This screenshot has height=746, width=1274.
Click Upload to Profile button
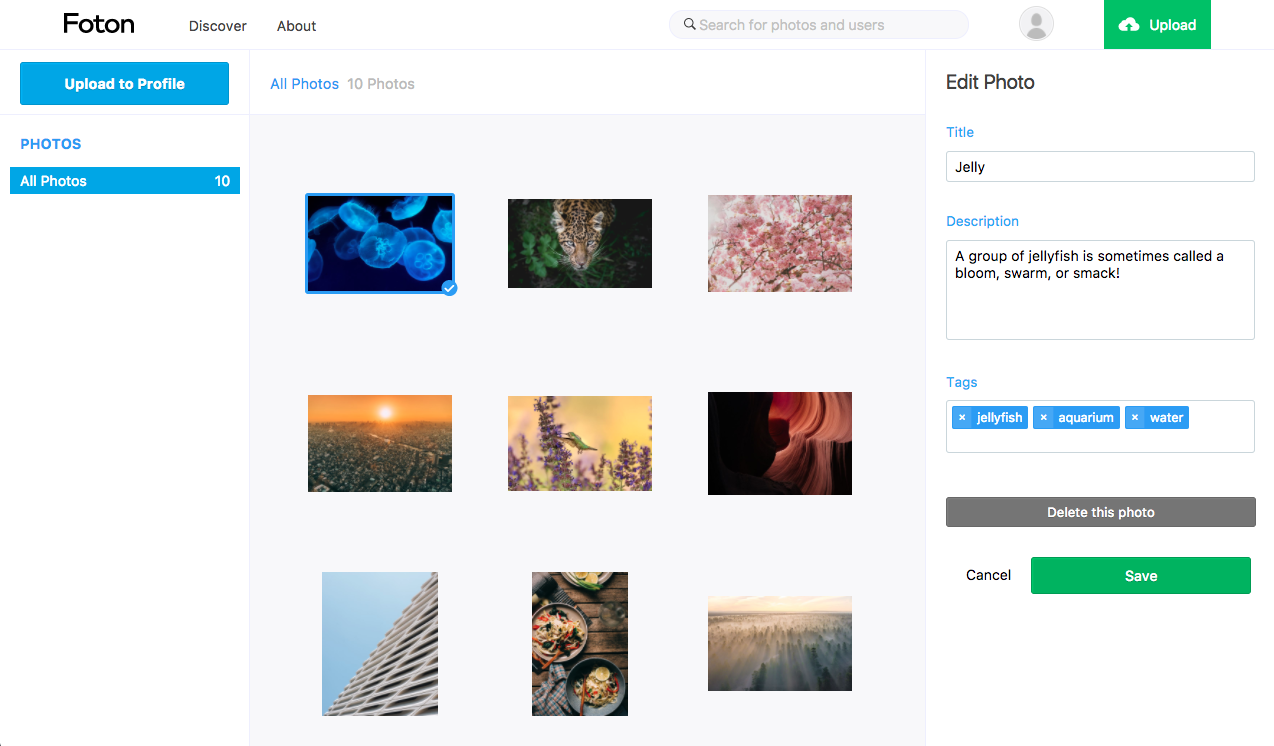[124, 84]
